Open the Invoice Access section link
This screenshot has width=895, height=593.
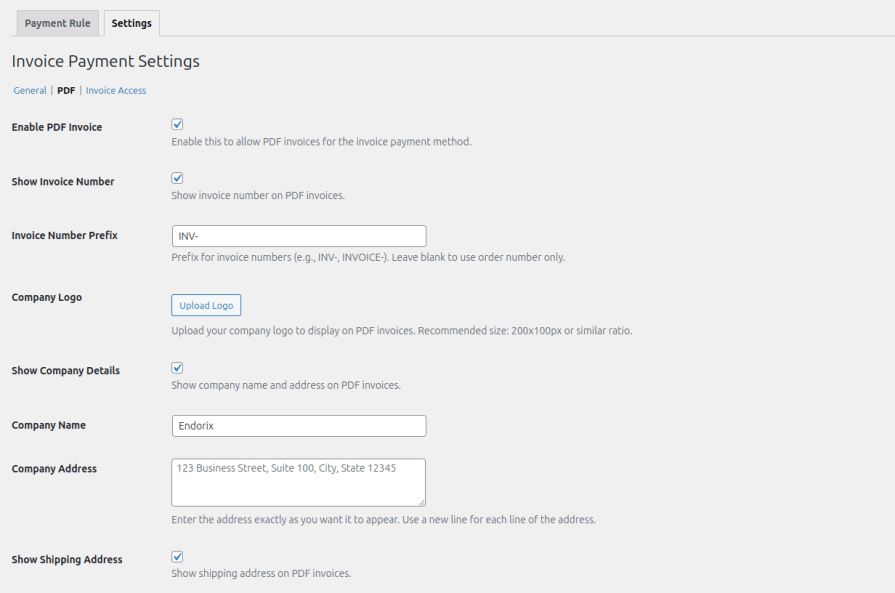pos(116,91)
